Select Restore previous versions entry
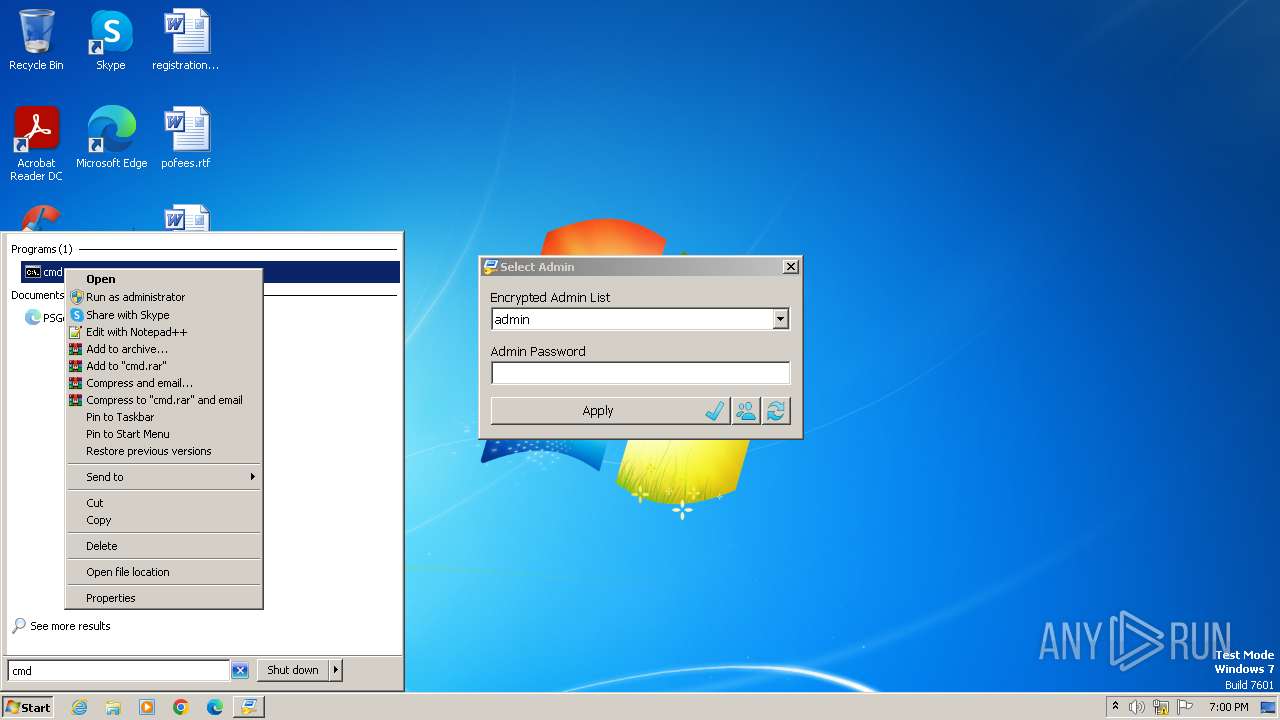This screenshot has width=1280, height=720. pyautogui.click(x=164, y=451)
